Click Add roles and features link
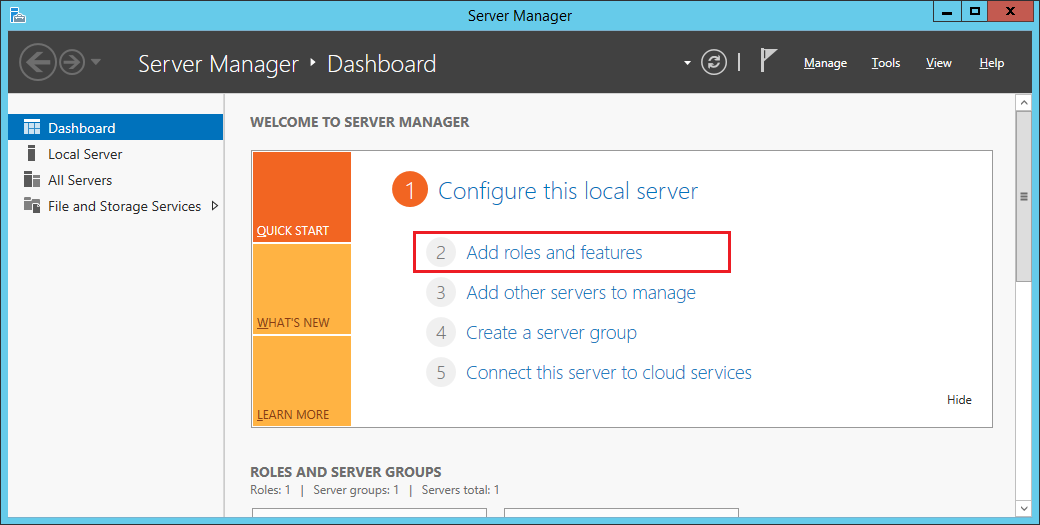This screenshot has height=525, width=1040. (x=554, y=253)
